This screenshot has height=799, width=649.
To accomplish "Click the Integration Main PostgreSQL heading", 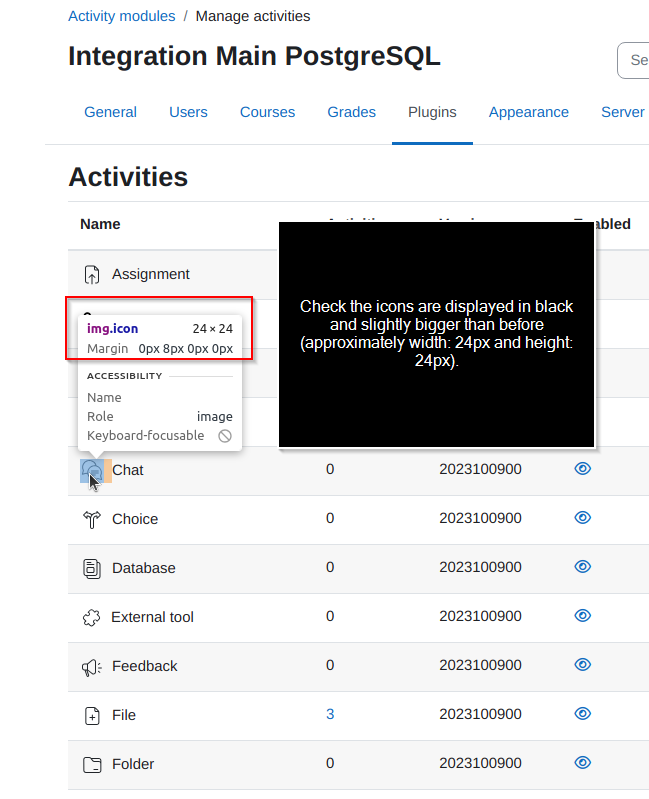I will [254, 56].
